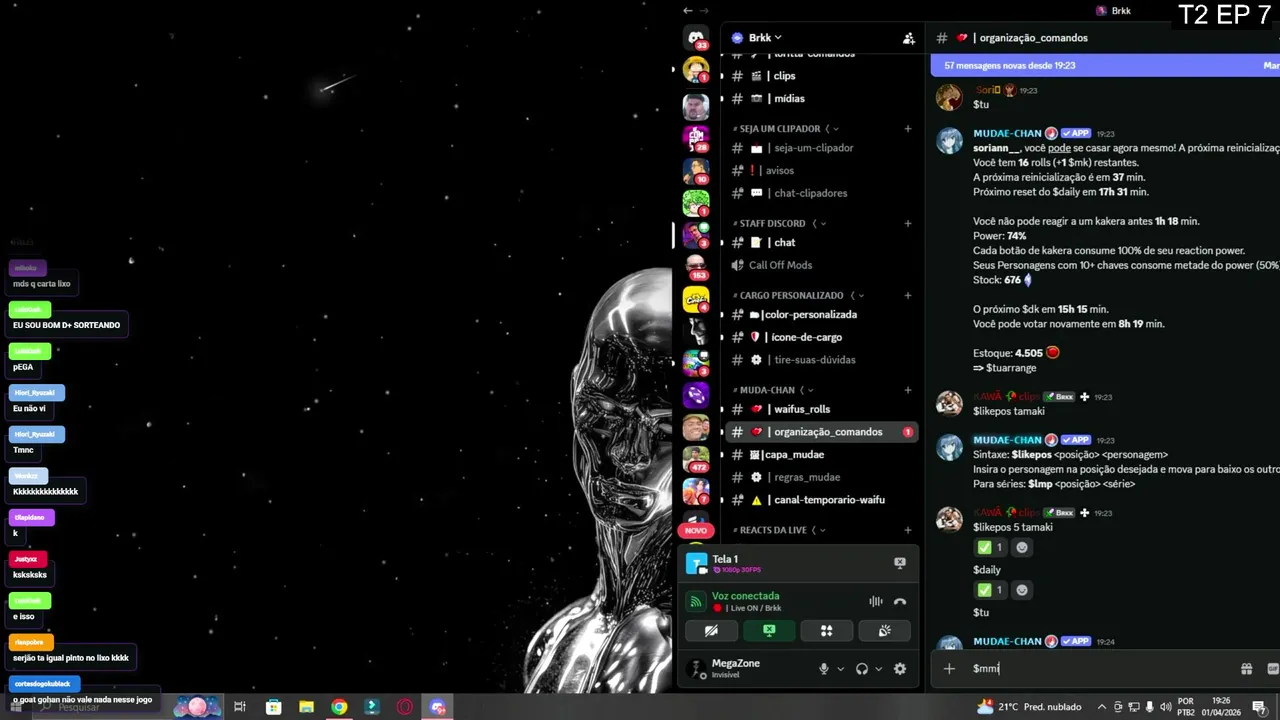This screenshot has height=720, width=1280.
Task: Toggle camera on in voice panel
Action: coord(711,631)
